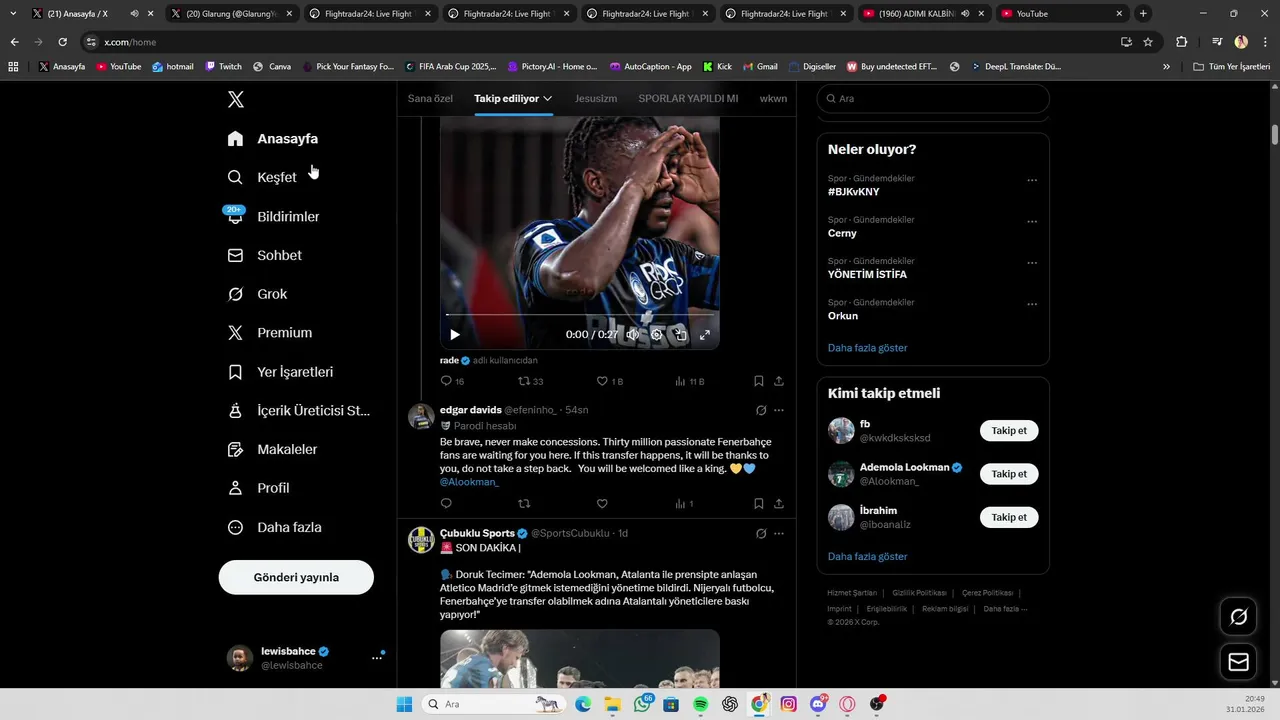Open Spotify from the taskbar
Viewport: 1280px width, 720px height.
tap(701, 704)
